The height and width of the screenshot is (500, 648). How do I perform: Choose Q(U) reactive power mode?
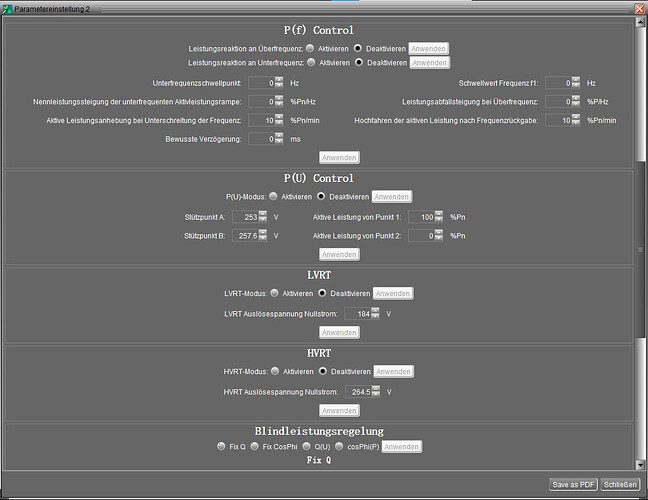(306, 446)
